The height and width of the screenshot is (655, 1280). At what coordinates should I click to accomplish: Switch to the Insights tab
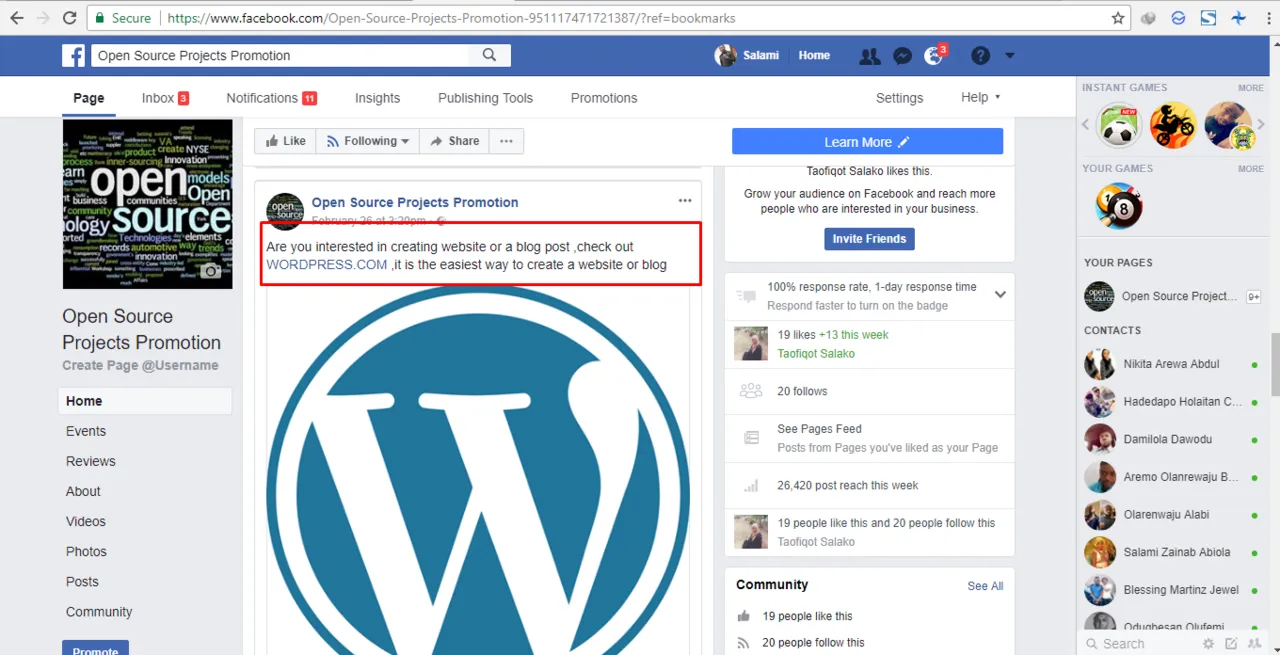coord(377,98)
